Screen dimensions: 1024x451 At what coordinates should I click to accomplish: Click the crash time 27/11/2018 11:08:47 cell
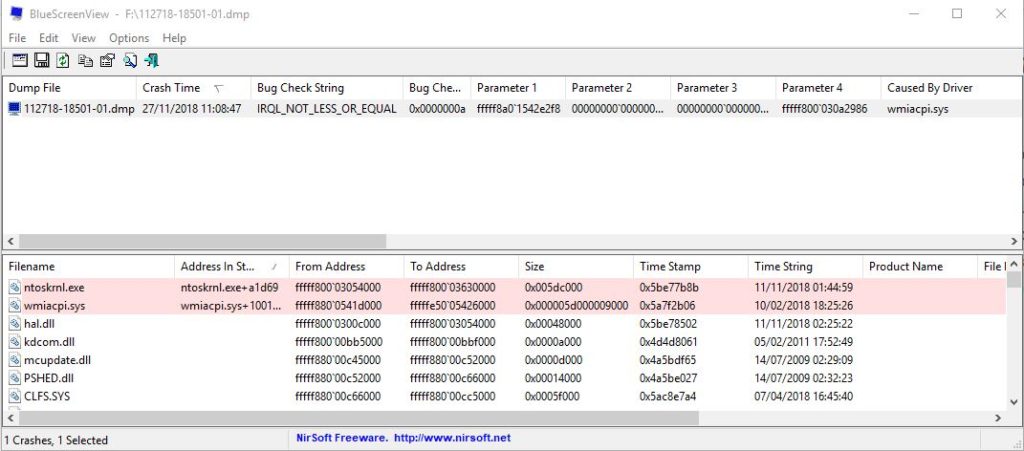191,109
